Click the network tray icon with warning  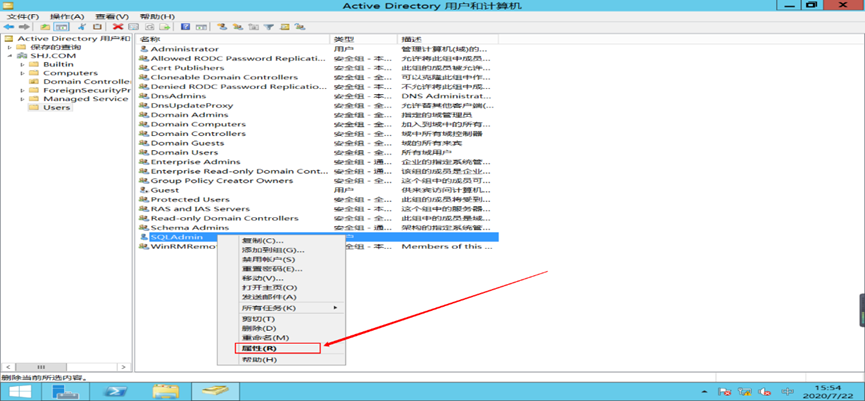pos(745,392)
